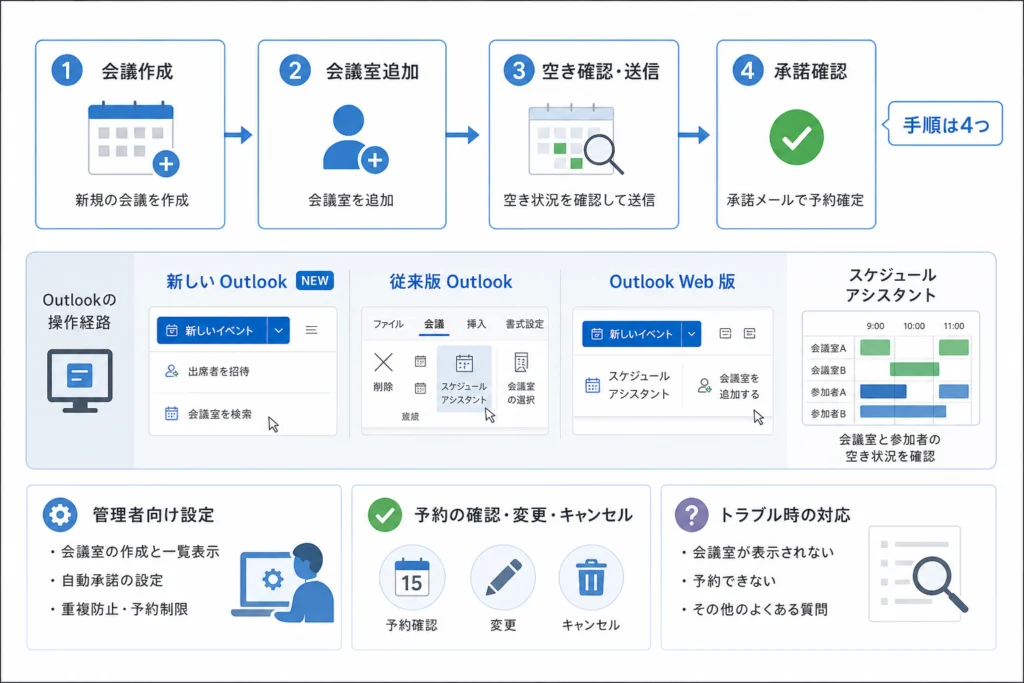Open the hamburger menu icon in 新しい Outlook panel
Image resolution: width=1024 pixels, height=683 pixels.
pyautogui.click(x=312, y=330)
